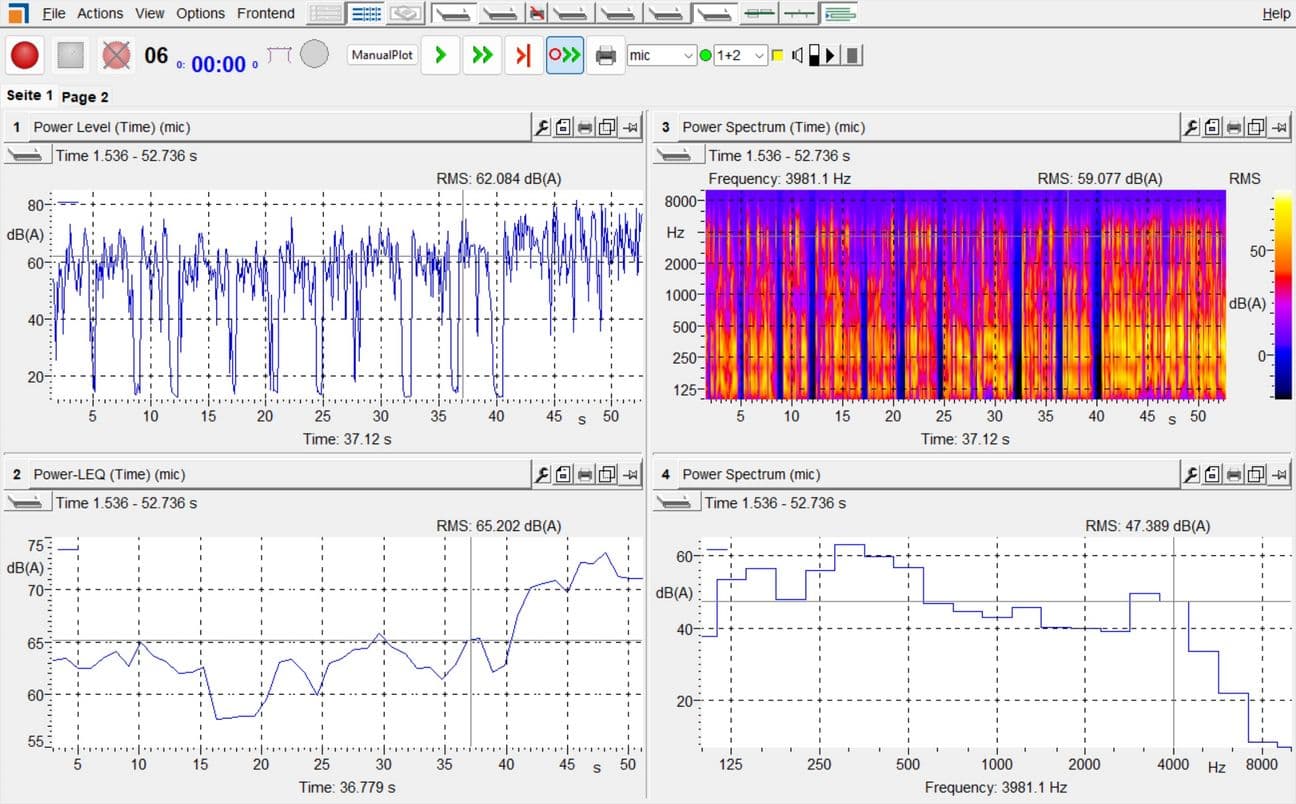The height and width of the screenshot is (804, 1296).
Task: Click the small black play triangle
Action: click(x=831, y=56)
